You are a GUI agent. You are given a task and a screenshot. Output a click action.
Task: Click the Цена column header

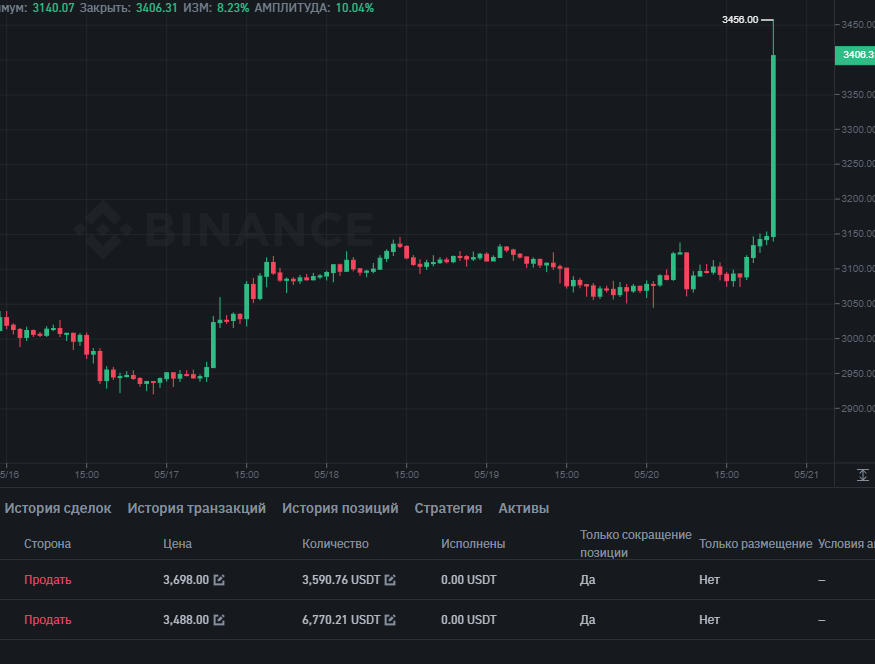tap(177, 544)
